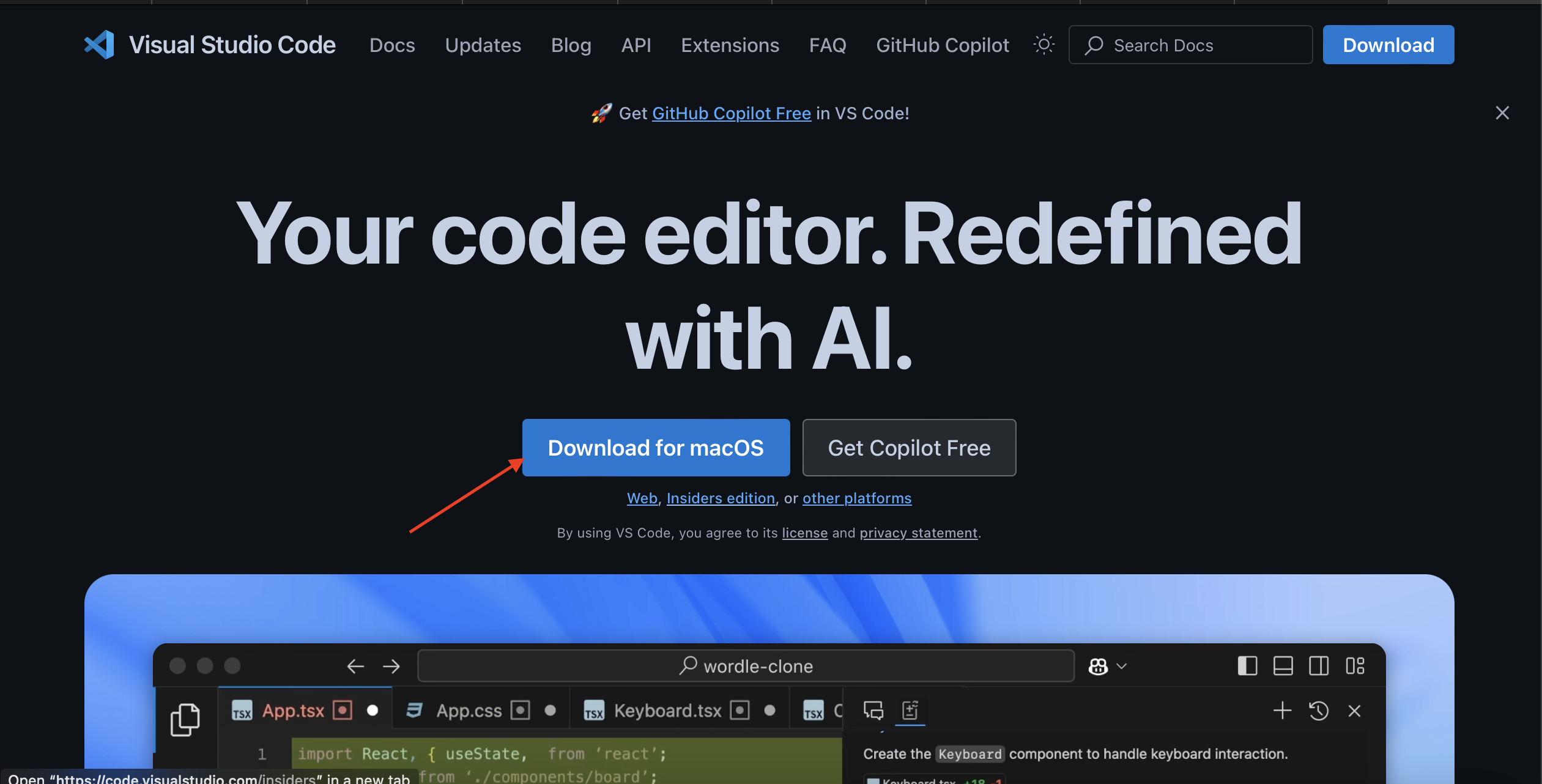Viewport: 1542px width, 784px height.
Task: Click the TSX file icon on App.tsx tab
Action: pyautogui.click(x=242, y=711)
